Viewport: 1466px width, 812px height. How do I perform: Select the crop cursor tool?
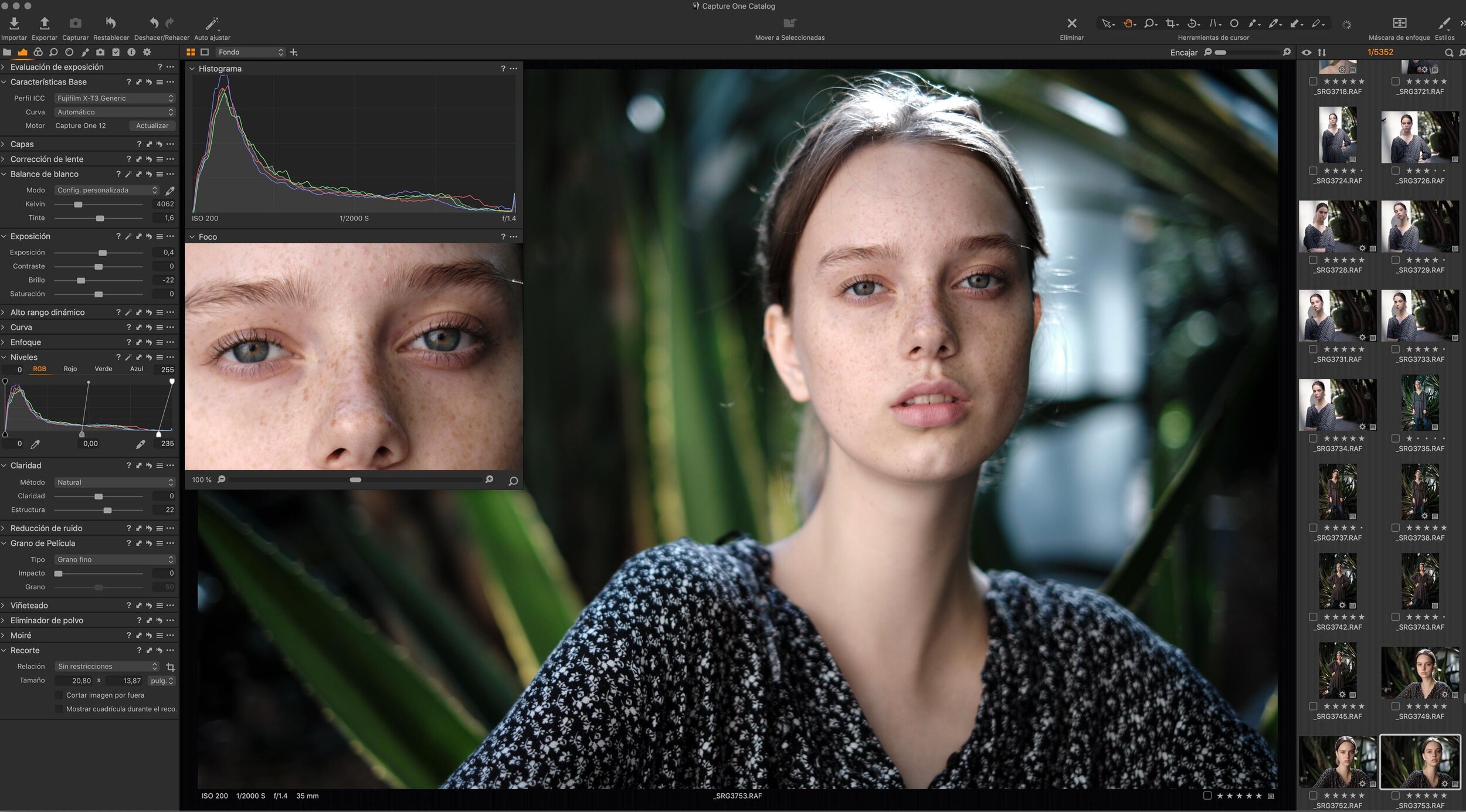(x=1170, y=23)
